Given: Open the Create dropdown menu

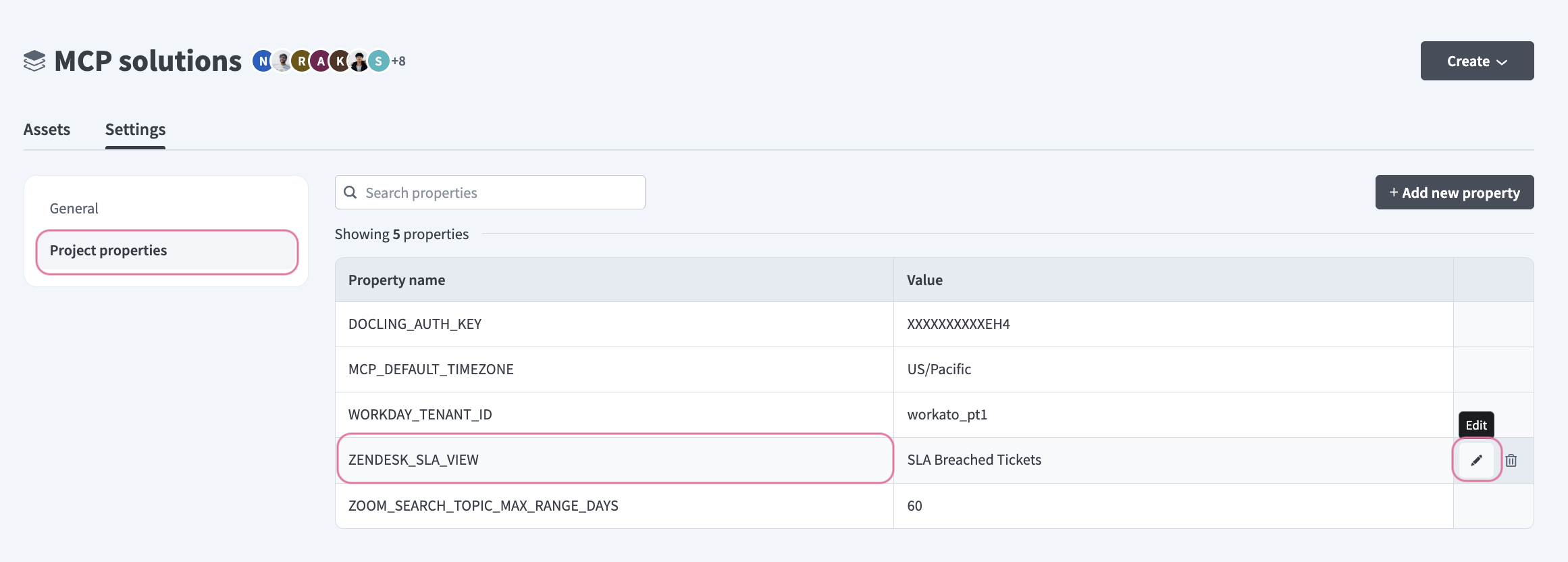Looking at the screenshot, I should tap(1477, 61).
